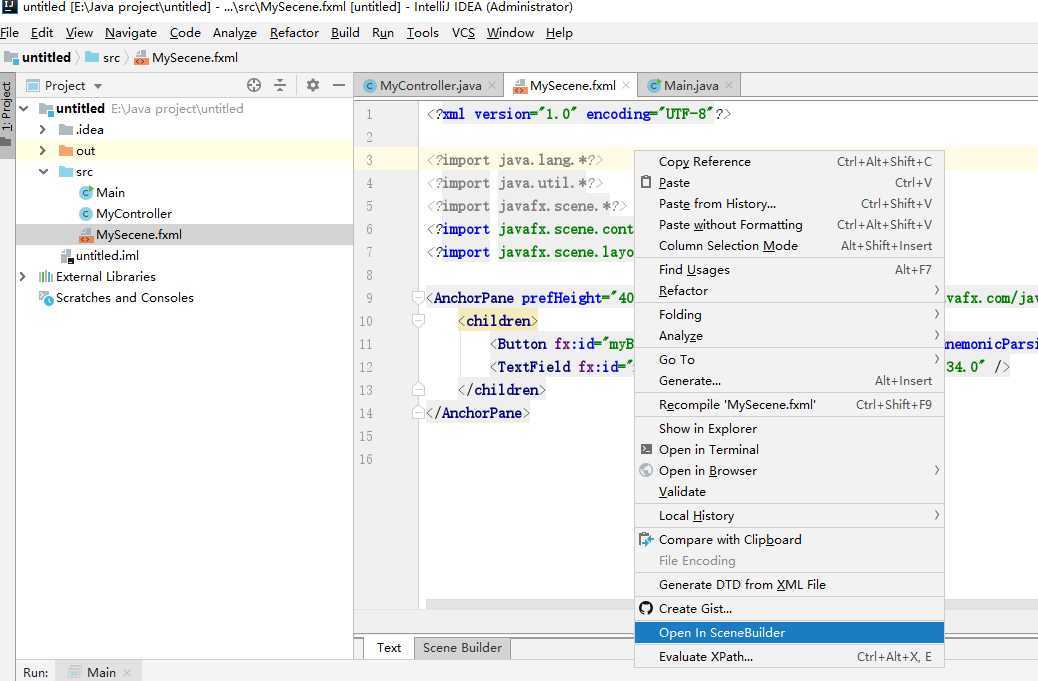
Task: Choose Find Usages
Action: point(789,269)
